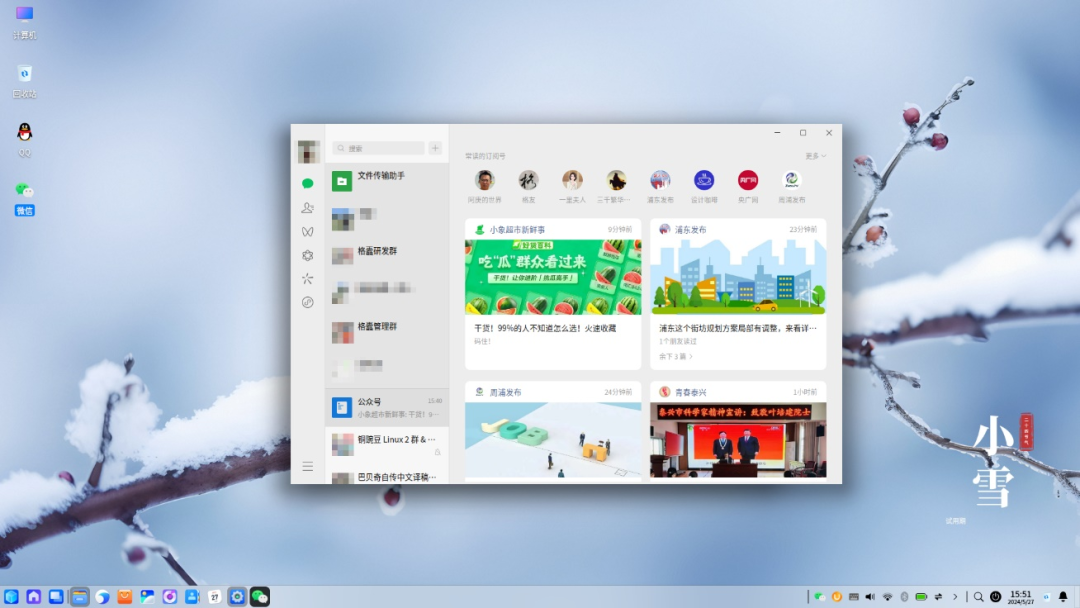Screen dimensions: 1080x608
Task: Open the hamburger settings menu in WeChat sidebar
Action: pyautogui.click(x=307, y=466)
